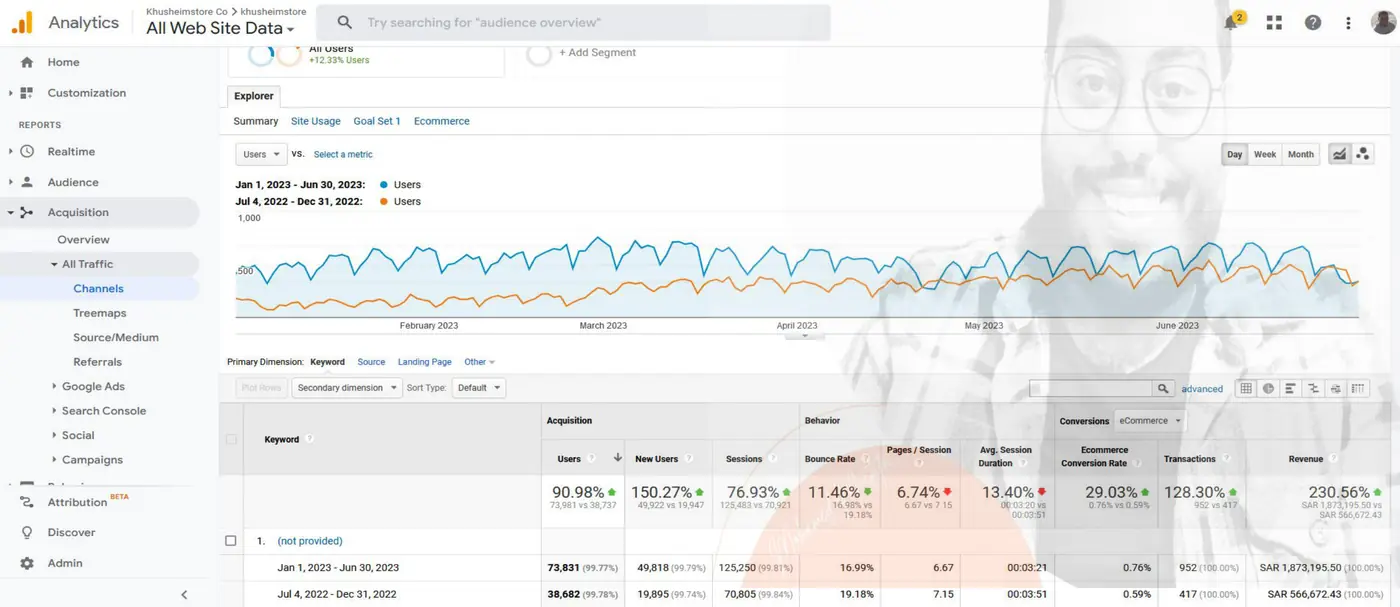Viewport: 1400px width, 607px height.
Task: Click the Google Analytics logo
Action: (x=22, y=22)
